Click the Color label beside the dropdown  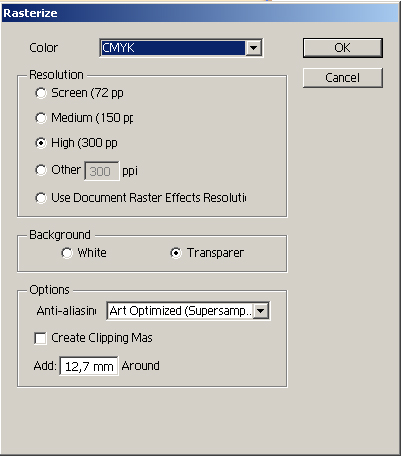tap(43, 48)
